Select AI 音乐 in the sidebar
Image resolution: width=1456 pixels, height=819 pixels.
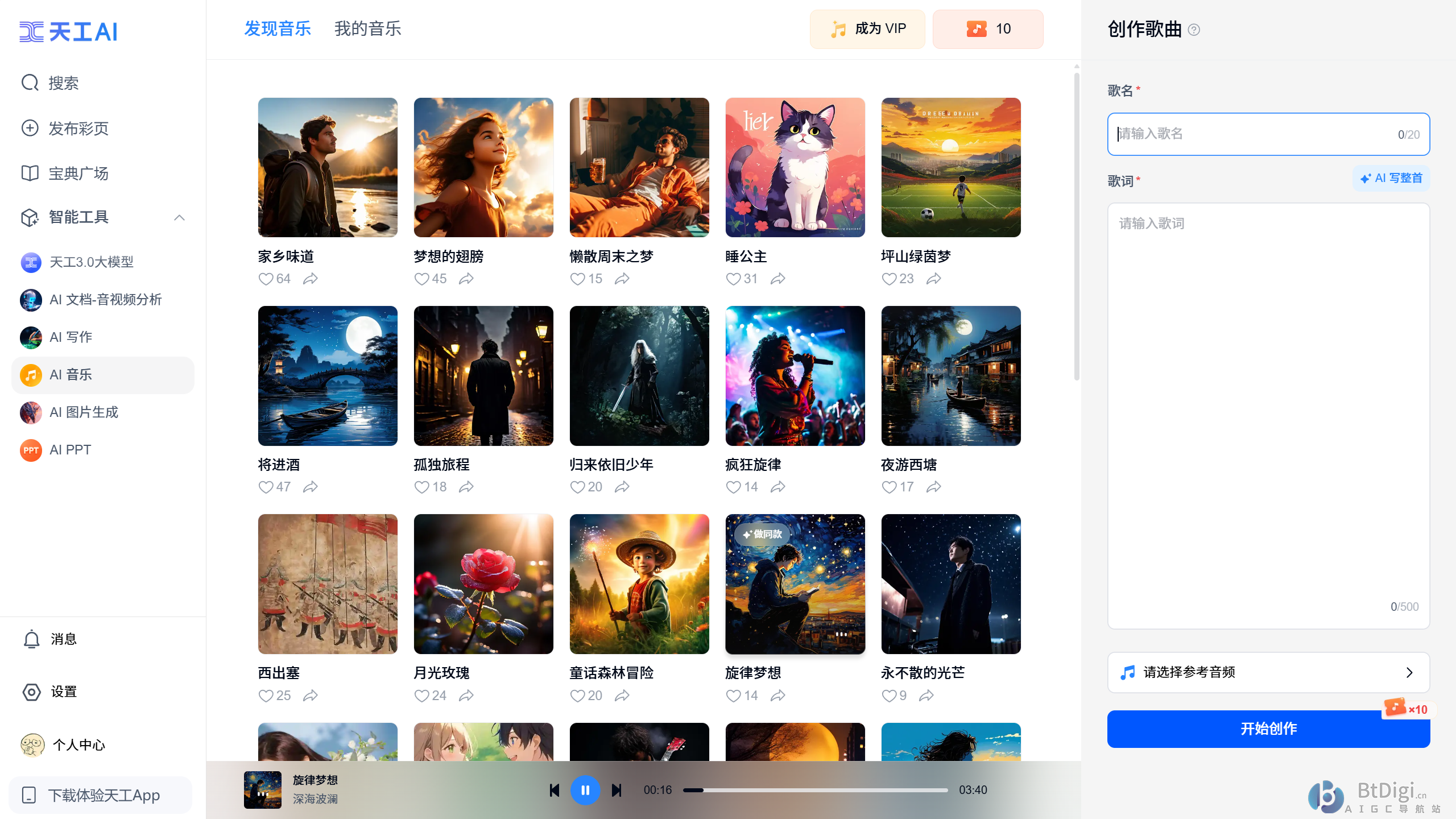103,375
